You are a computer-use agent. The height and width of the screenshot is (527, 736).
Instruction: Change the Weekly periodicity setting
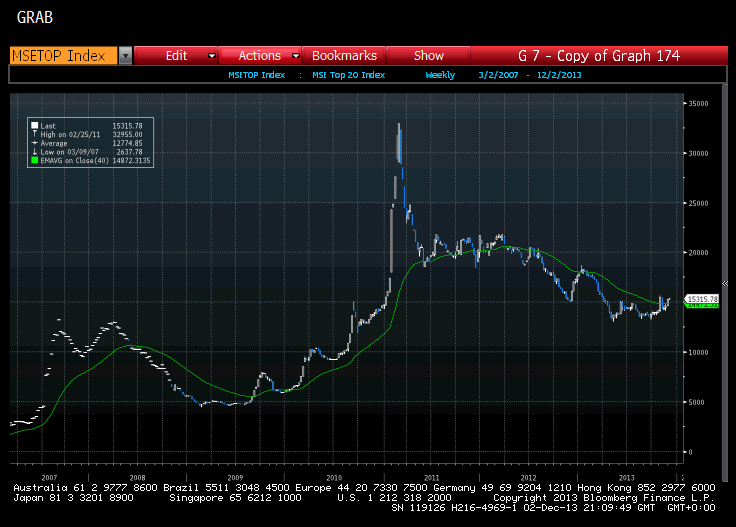coord(440,75)
